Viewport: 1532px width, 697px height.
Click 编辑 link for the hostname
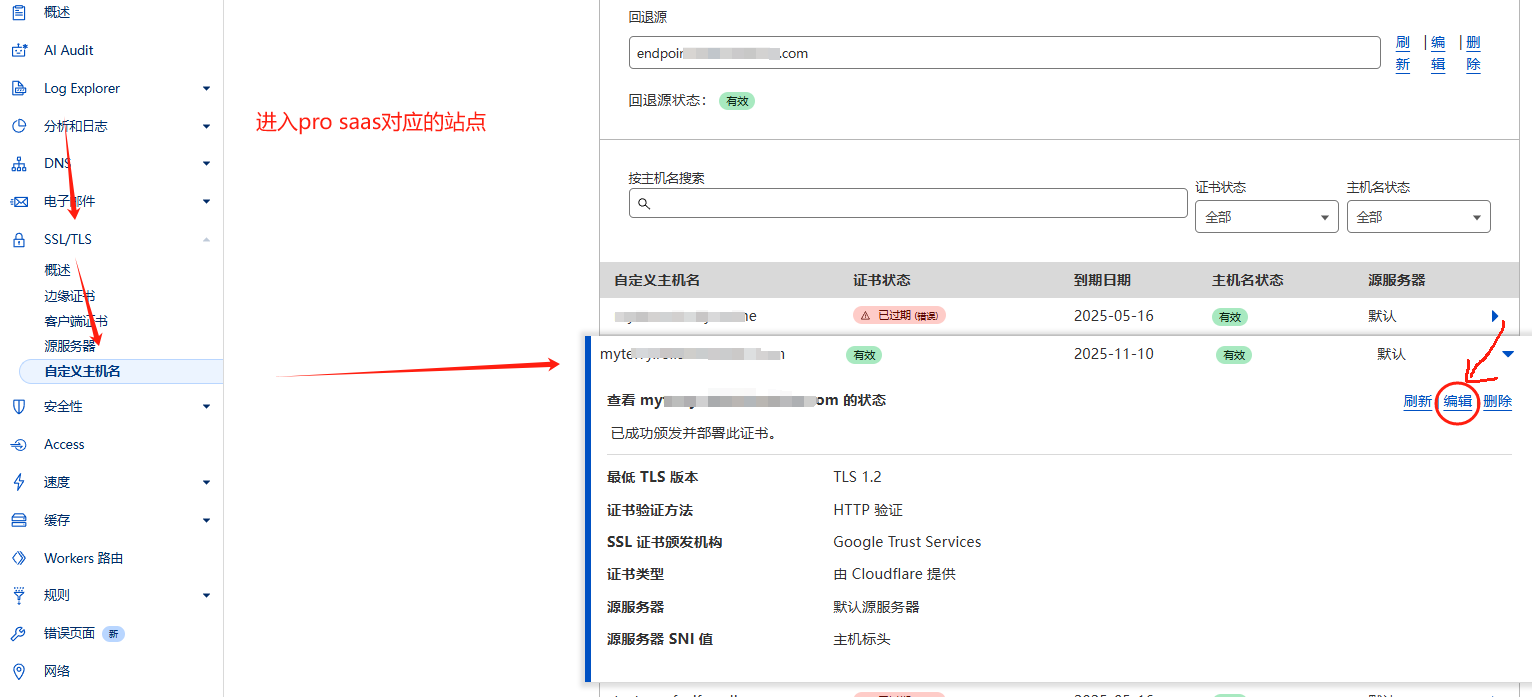point(1457,401)
